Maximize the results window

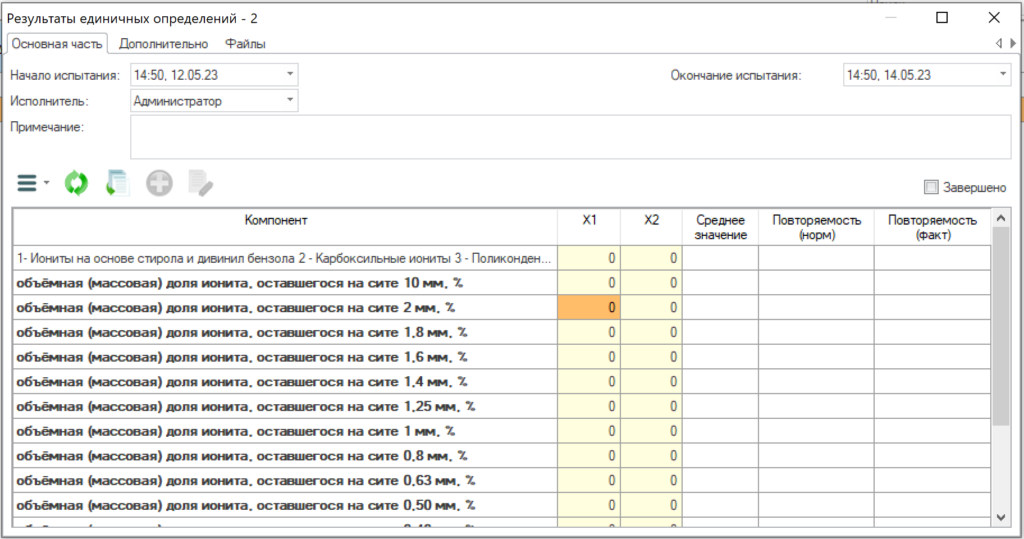tap(942, 18)
